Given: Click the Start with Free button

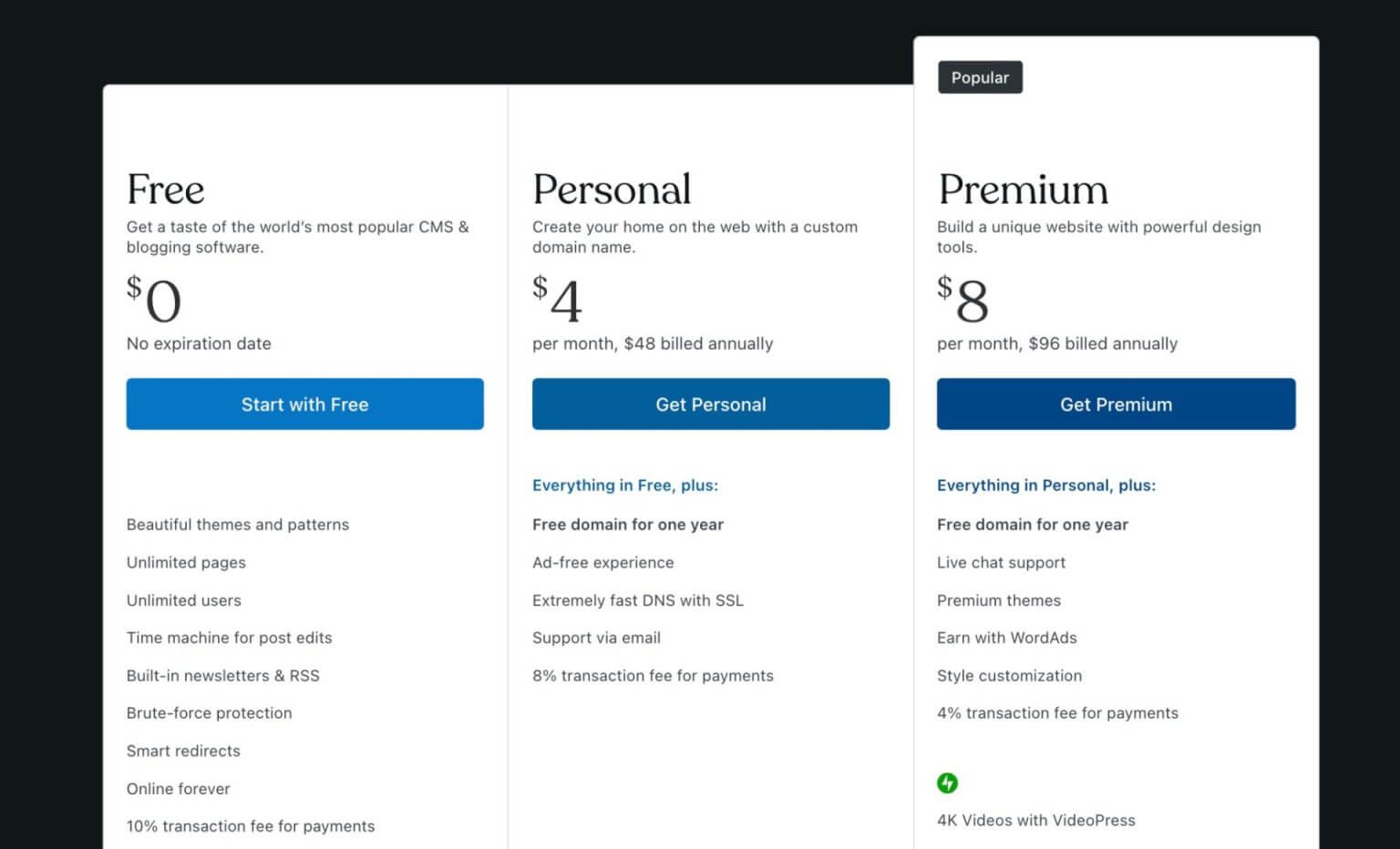Looking at the screenshot, I should tap(304, 404).
